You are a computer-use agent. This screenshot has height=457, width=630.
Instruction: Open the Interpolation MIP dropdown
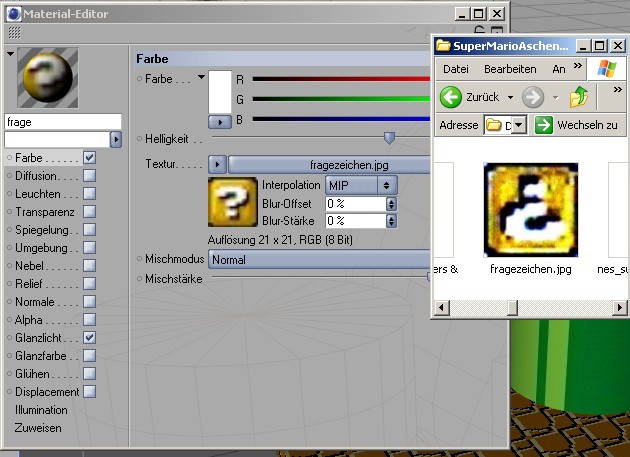[x=360, y=185]
